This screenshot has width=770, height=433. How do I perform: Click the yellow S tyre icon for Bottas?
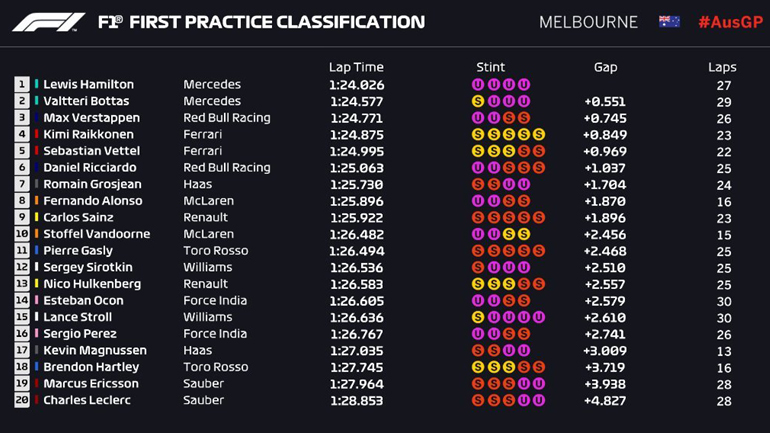pos(477,101)
